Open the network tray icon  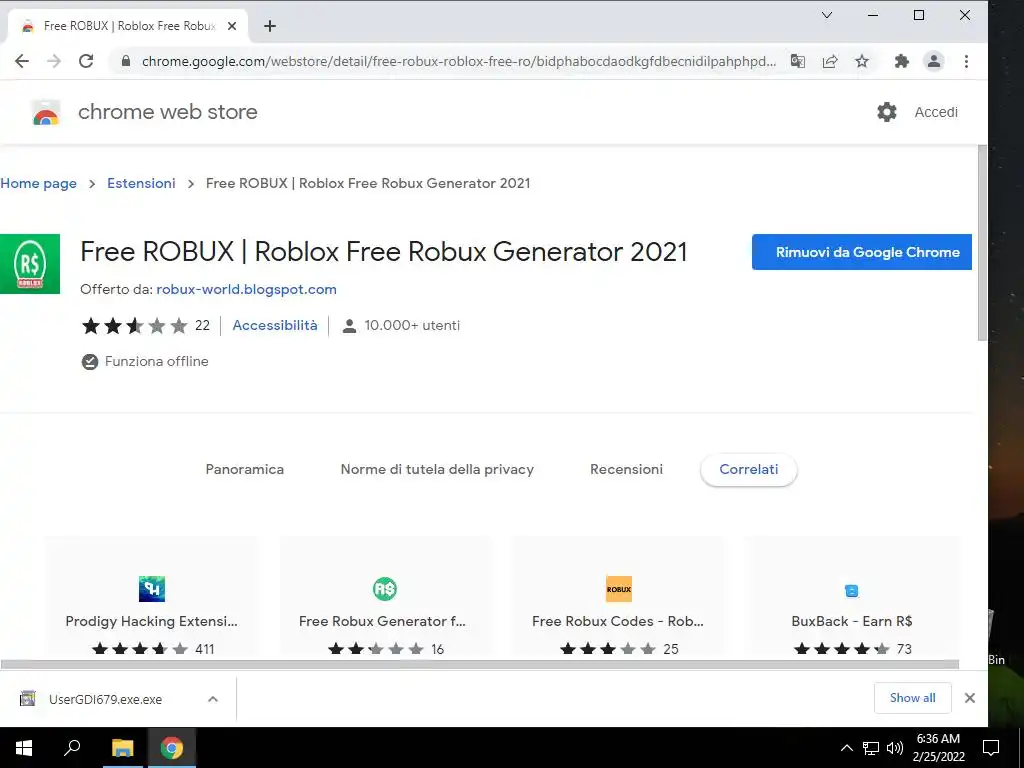pyautogui.click(x=871, y=748)
